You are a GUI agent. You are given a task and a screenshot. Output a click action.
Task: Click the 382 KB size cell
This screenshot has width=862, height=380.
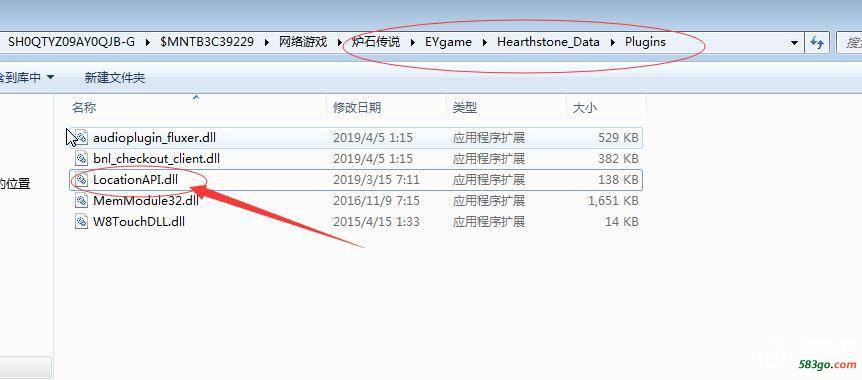click(618, 158)
